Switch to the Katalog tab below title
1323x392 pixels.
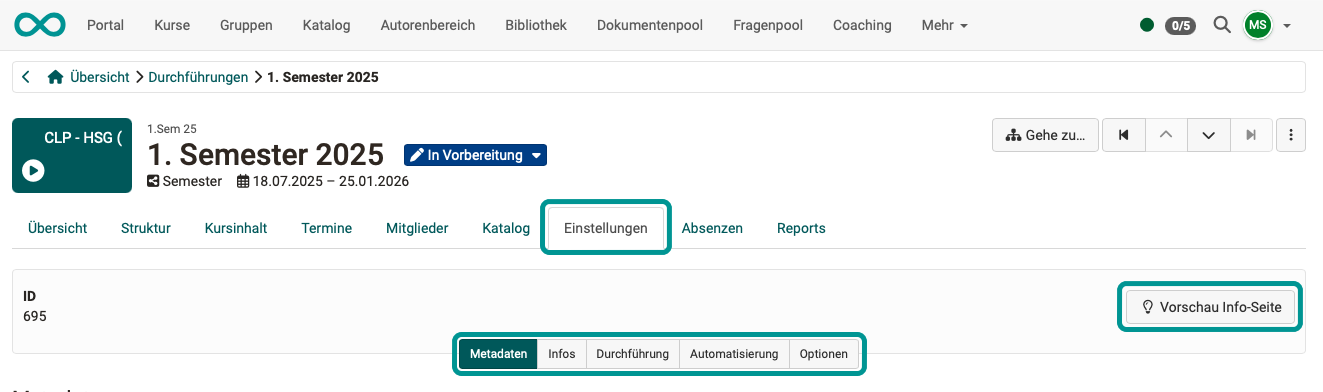point(506,228)
